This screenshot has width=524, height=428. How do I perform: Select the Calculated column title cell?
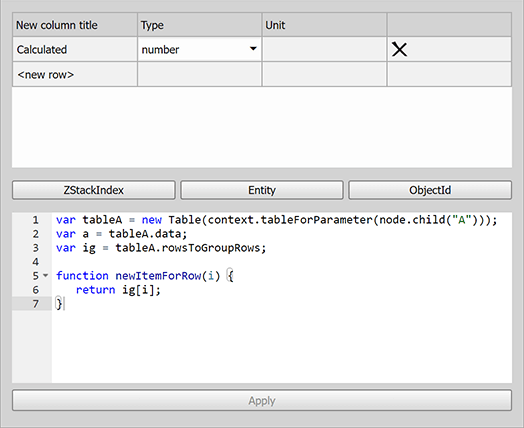pos(75,49)
